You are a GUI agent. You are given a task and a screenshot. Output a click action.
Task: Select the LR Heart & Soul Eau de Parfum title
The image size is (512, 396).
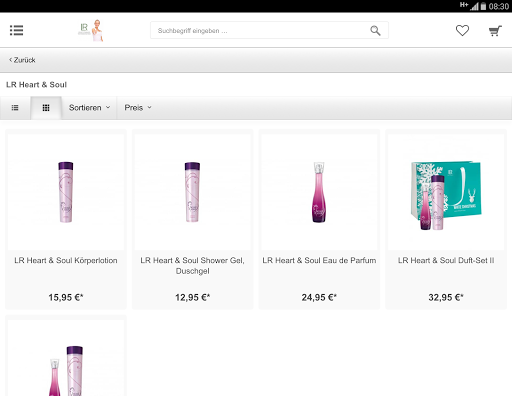(x=319, y=260)
